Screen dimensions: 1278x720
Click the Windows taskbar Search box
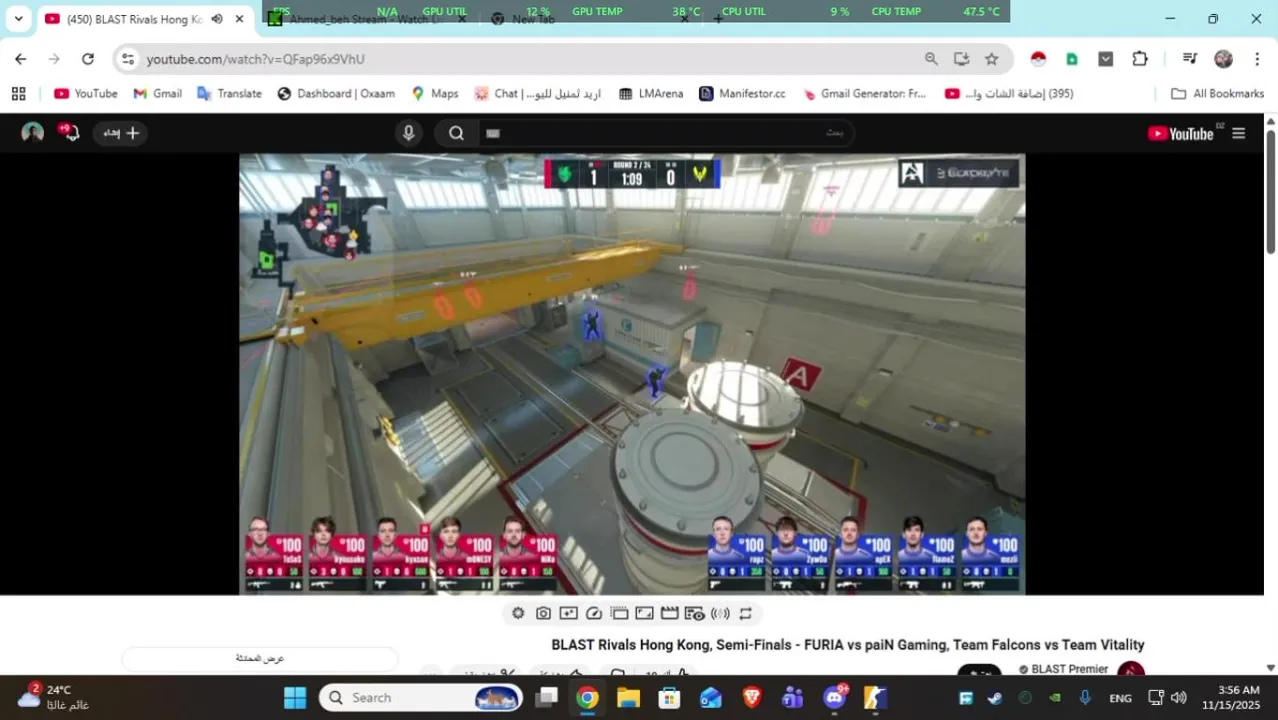[421, 697]
